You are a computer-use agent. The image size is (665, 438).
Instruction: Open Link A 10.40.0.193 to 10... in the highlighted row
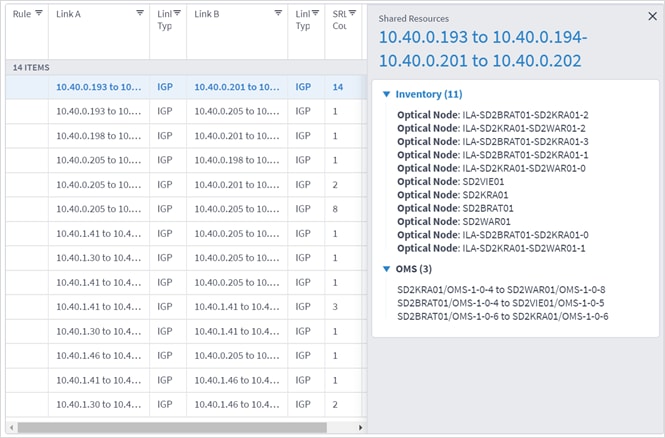click(98, 87)
